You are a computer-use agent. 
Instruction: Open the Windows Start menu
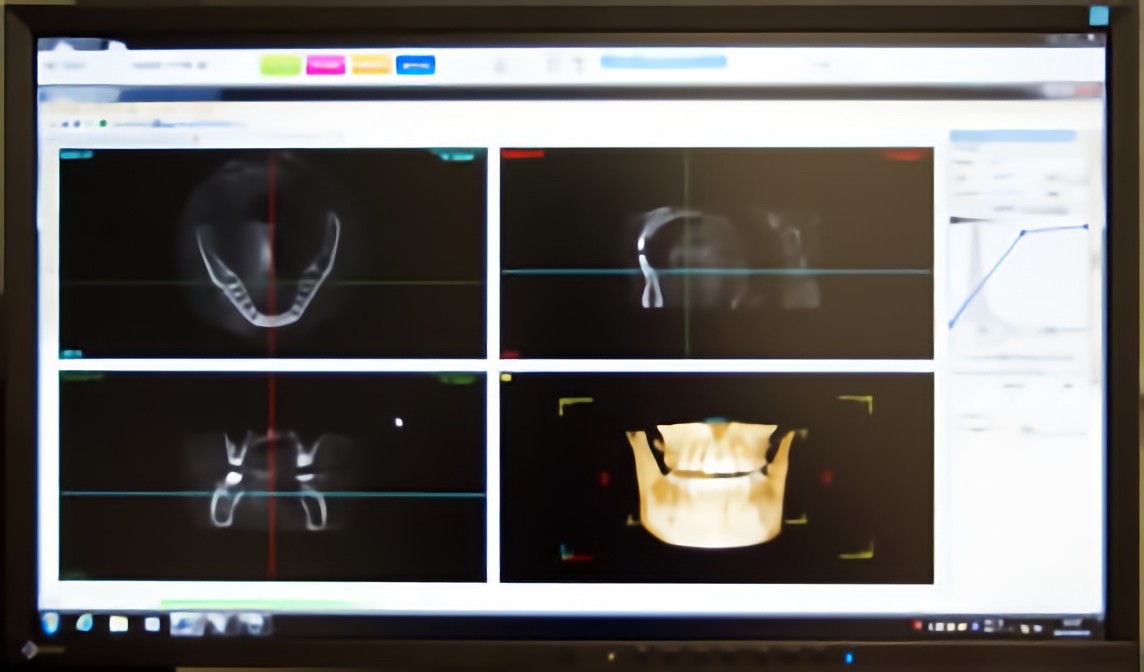click(x=50, y=624)
